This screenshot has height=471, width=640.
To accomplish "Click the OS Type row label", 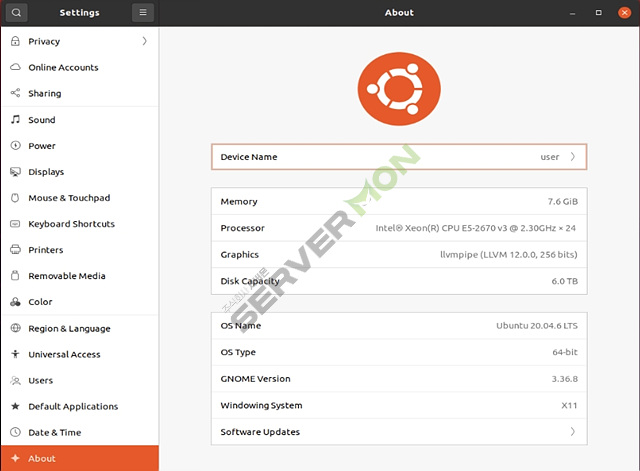I will [x=238, y=352].
